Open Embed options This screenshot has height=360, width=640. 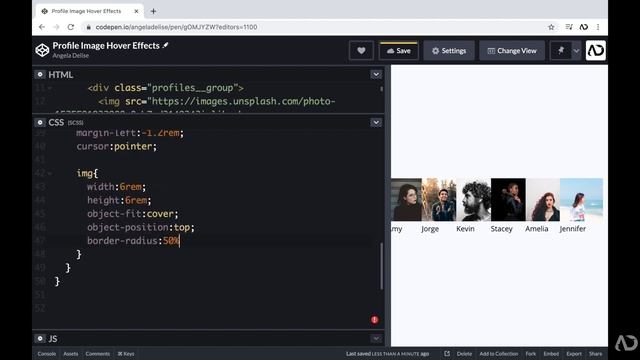pyautogui.click(x=551, y=353)
